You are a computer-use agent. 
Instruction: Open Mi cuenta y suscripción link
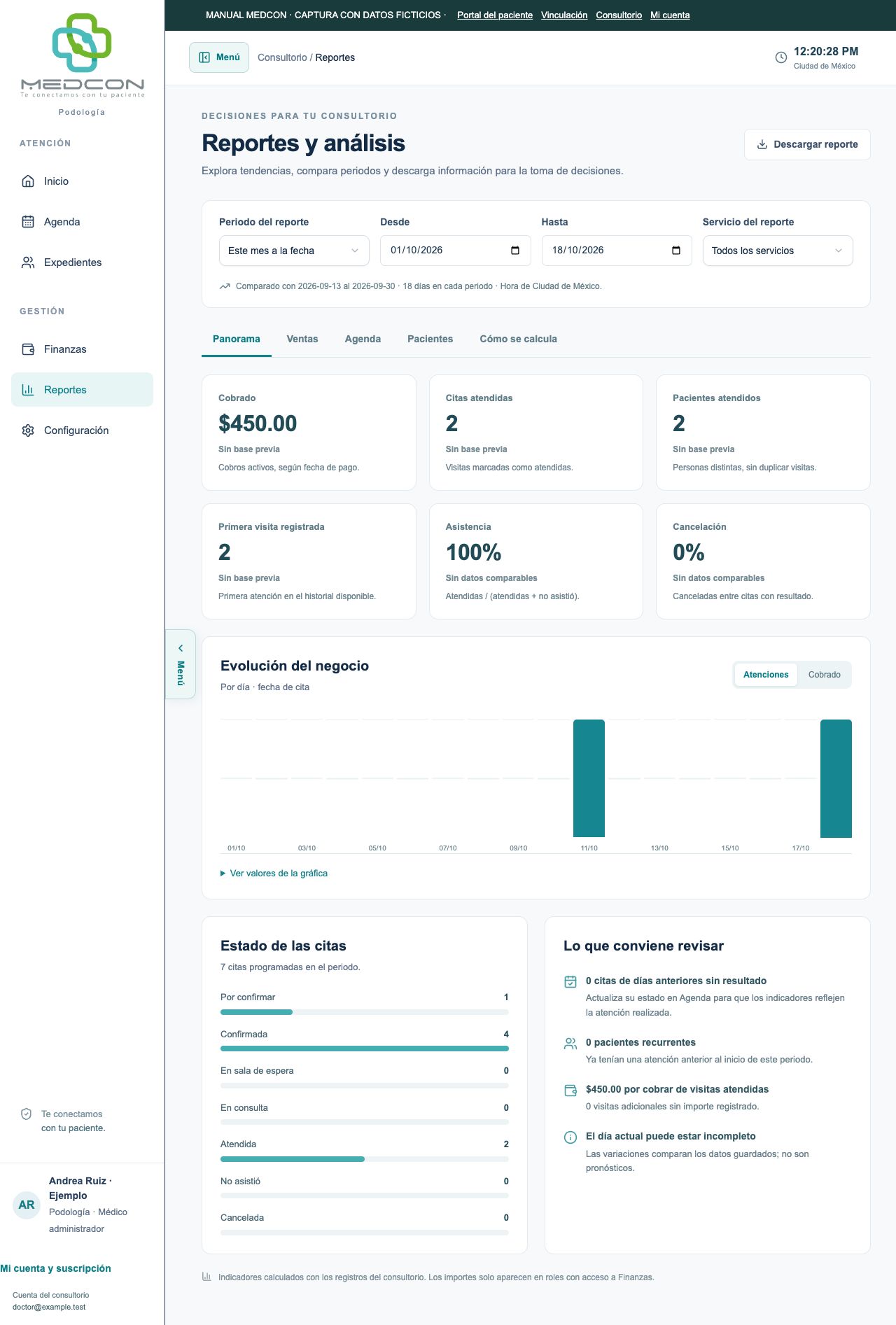56,1268
